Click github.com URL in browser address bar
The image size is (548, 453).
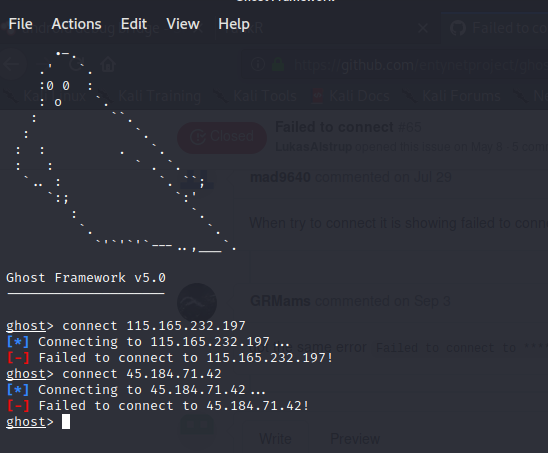[x=421, y=65]
